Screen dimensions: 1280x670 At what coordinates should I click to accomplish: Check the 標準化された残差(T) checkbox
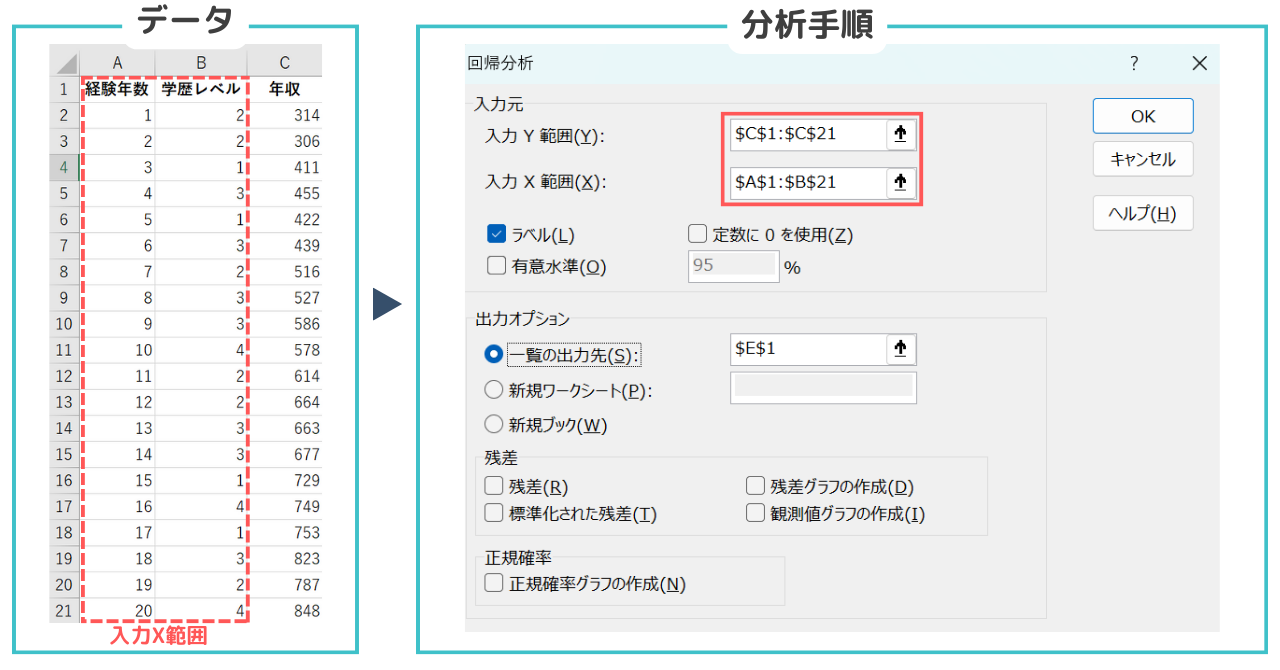[x=493, y=514]
